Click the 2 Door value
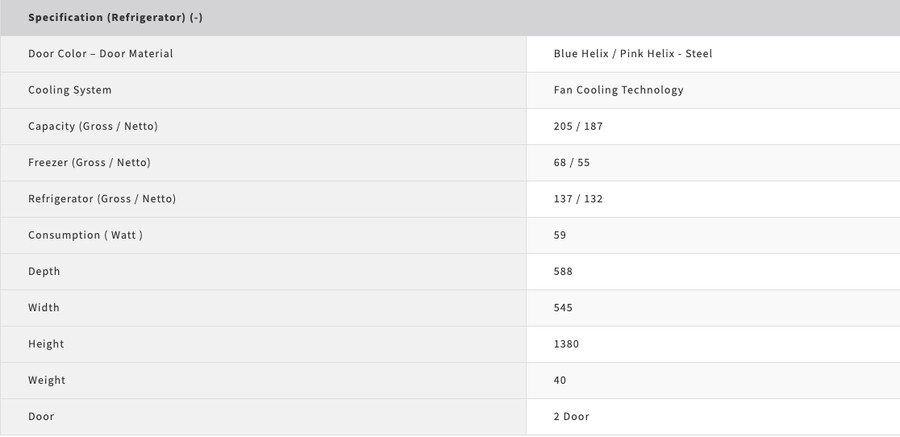Screen dimensions: 900x437 pos(571,416)
